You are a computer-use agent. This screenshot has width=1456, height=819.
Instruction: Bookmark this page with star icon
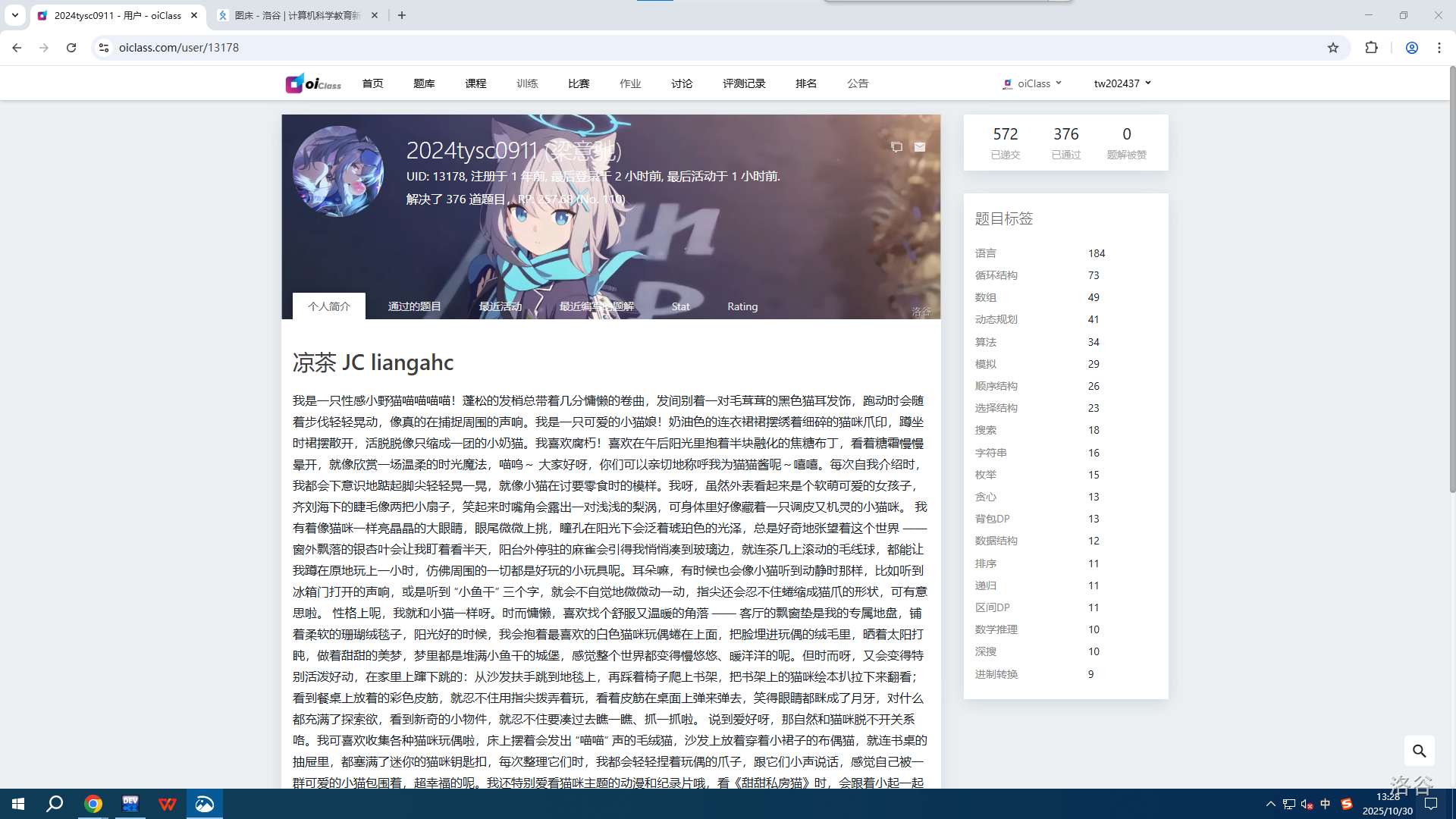click(1333, 48)
